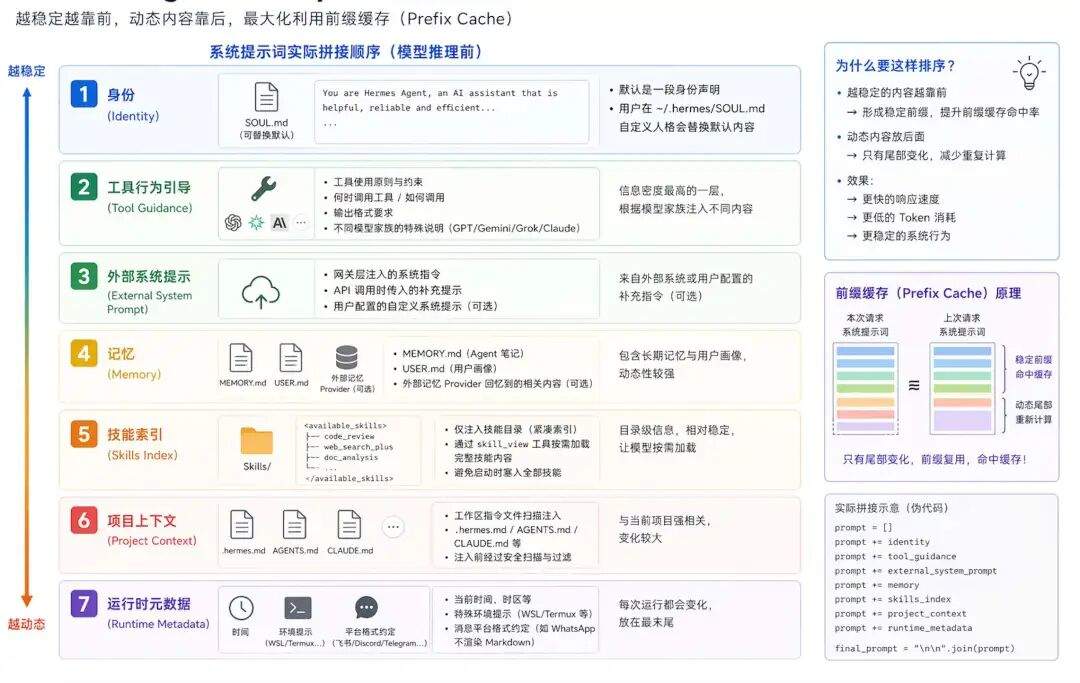Select the wrench tool icon in Tool Guidance row
1080x683 pixels.
(x=263, y=188)
